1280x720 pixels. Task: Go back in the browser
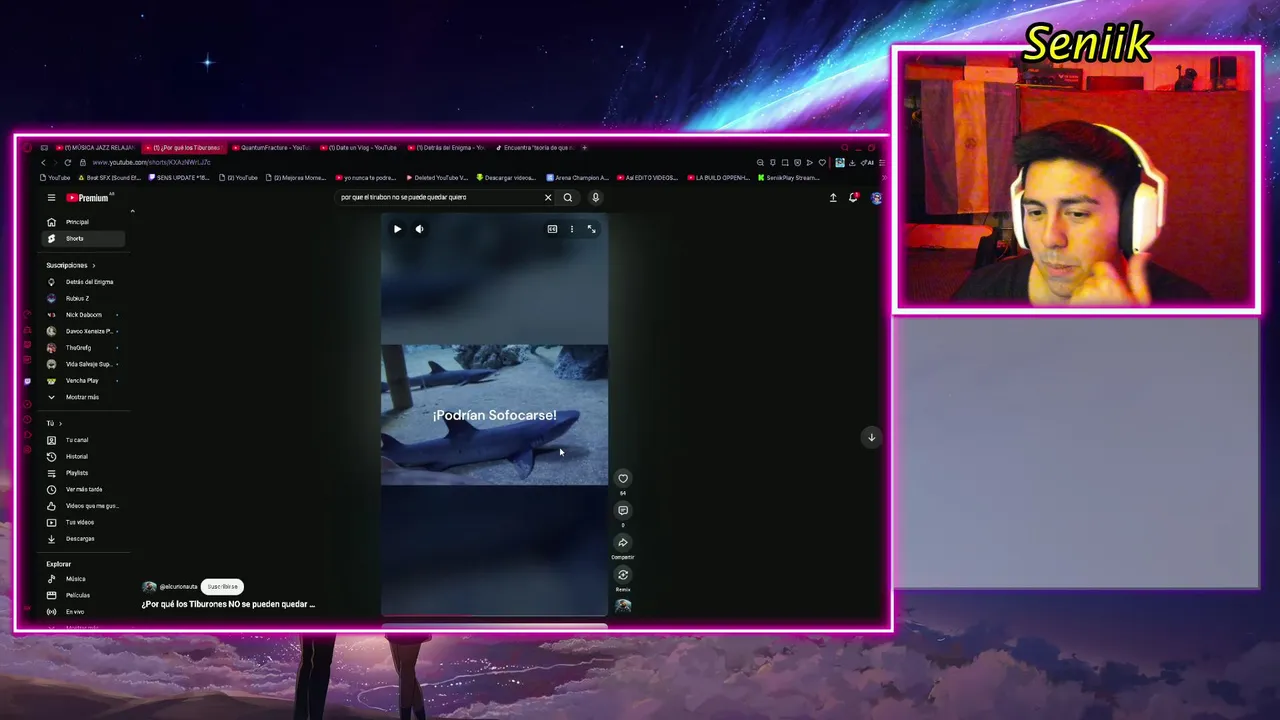pos(43,163)
